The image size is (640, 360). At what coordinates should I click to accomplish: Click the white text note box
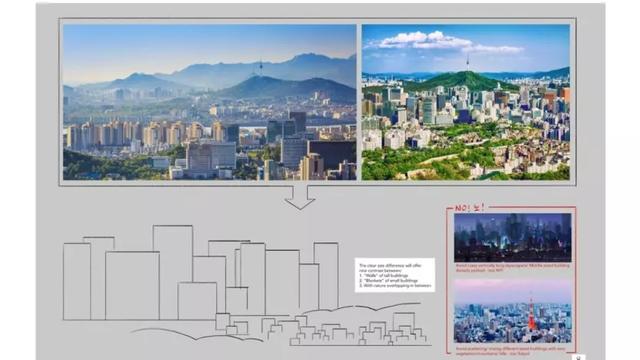point(395,275)
